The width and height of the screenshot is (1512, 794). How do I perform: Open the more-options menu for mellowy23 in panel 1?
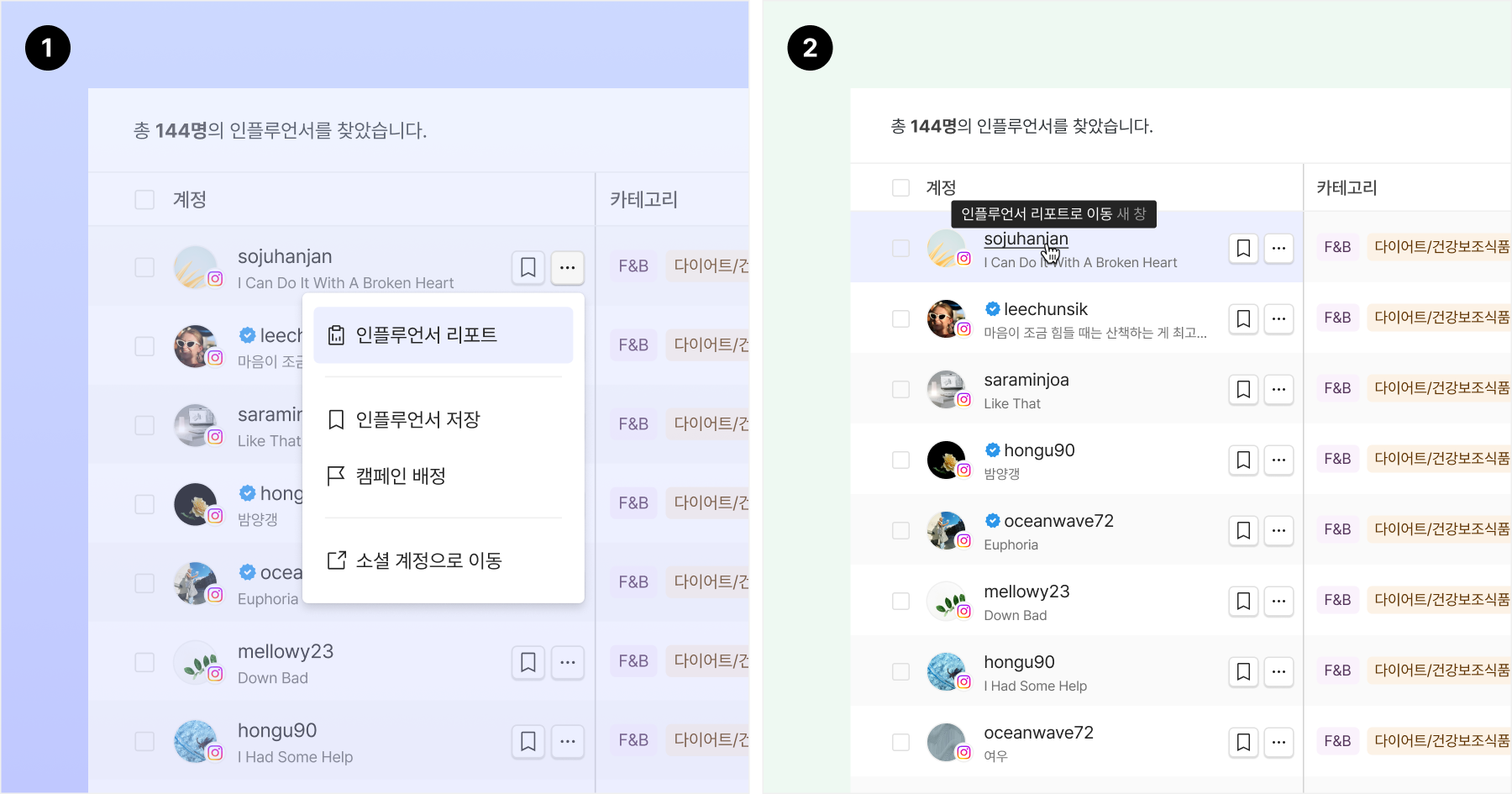tap(568, 662)
